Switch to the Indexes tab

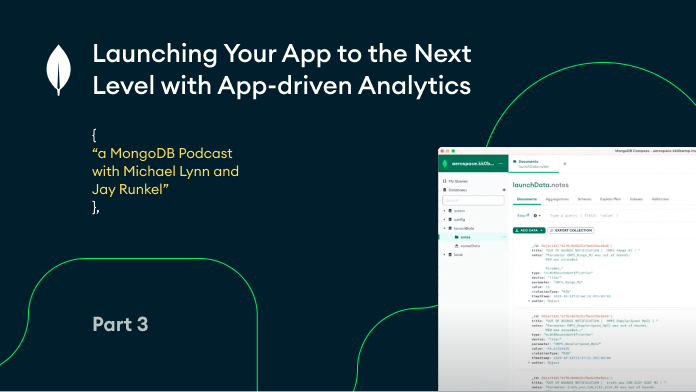point(636,199)
